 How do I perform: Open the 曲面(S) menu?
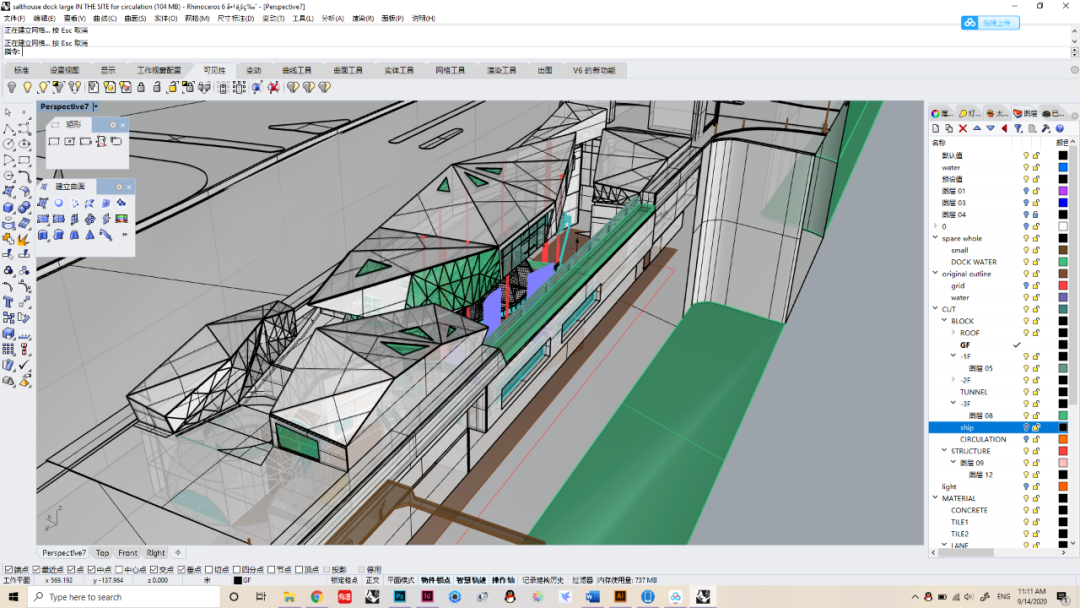(x=134, y=18)
